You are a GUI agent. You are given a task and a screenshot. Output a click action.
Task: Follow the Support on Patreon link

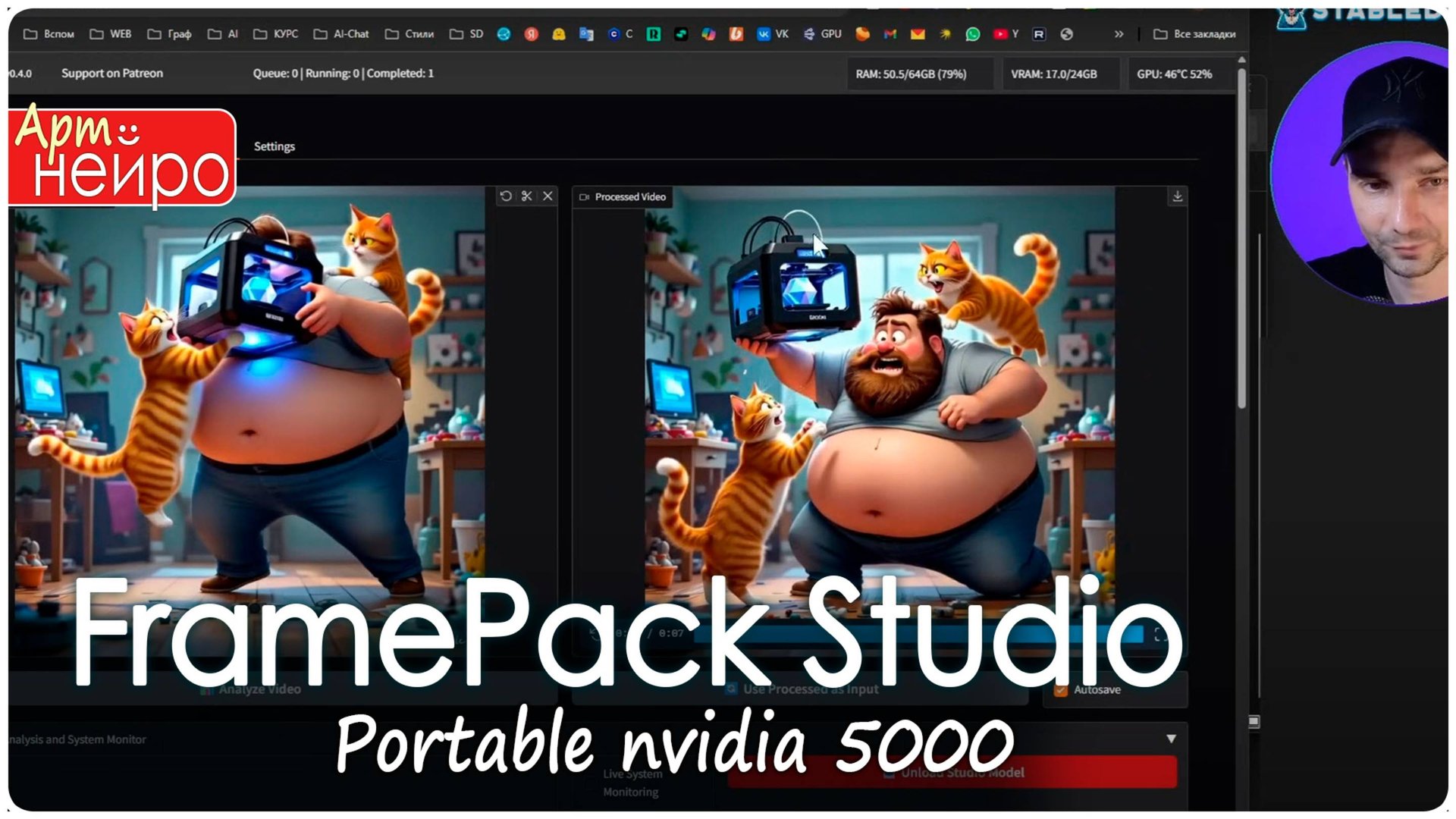112,74
